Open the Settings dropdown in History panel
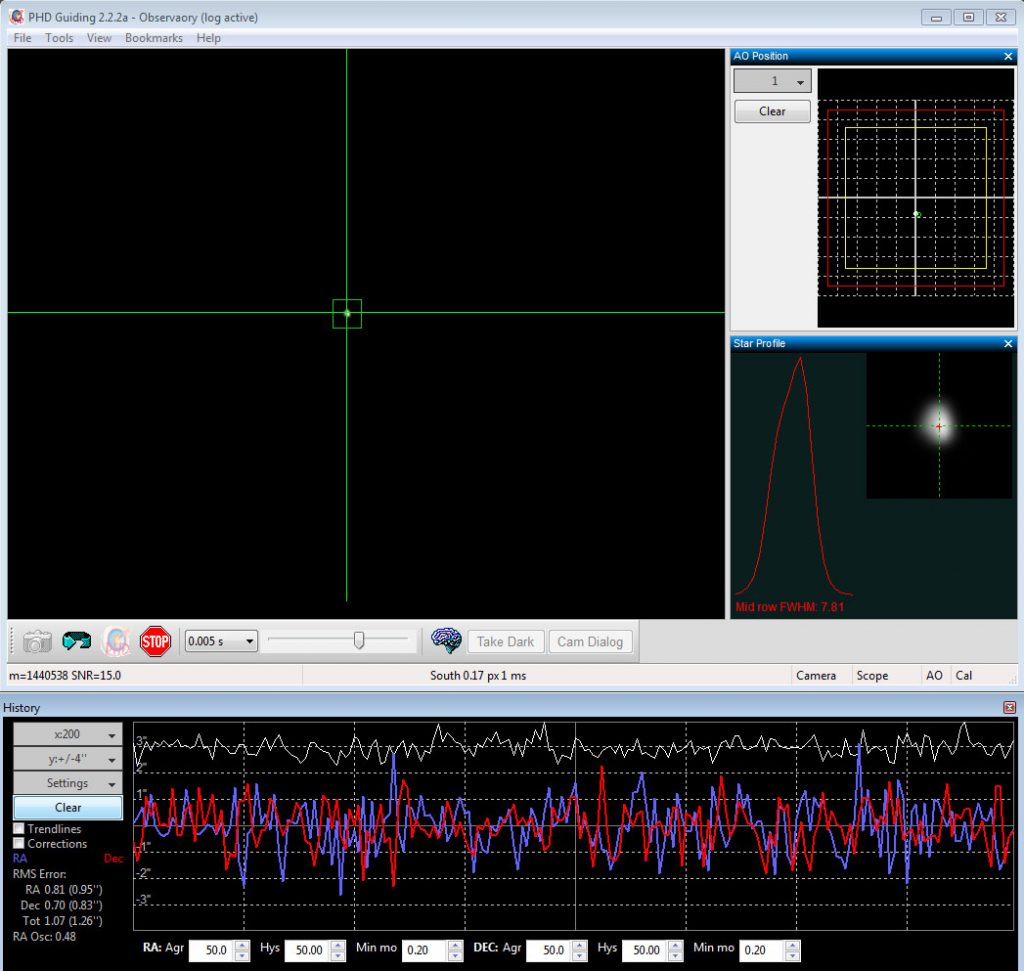This screenshot has height=971, width=1024. point(67,783)
